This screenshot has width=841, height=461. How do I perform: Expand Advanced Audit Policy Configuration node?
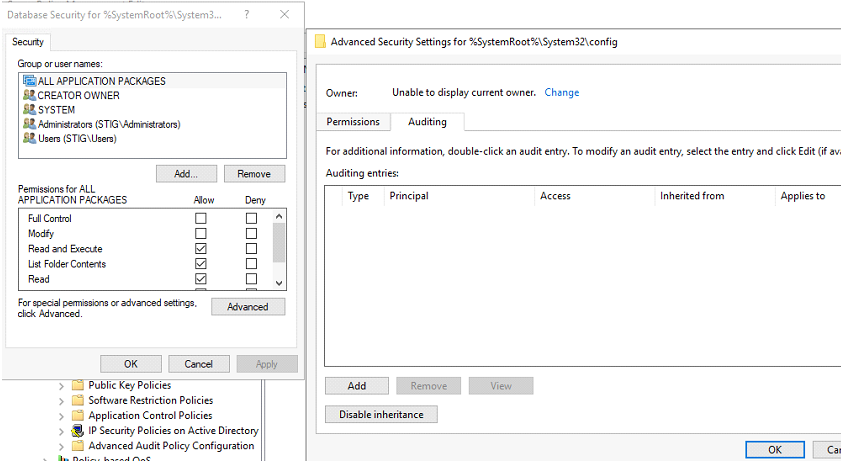(x=62, y=446)
